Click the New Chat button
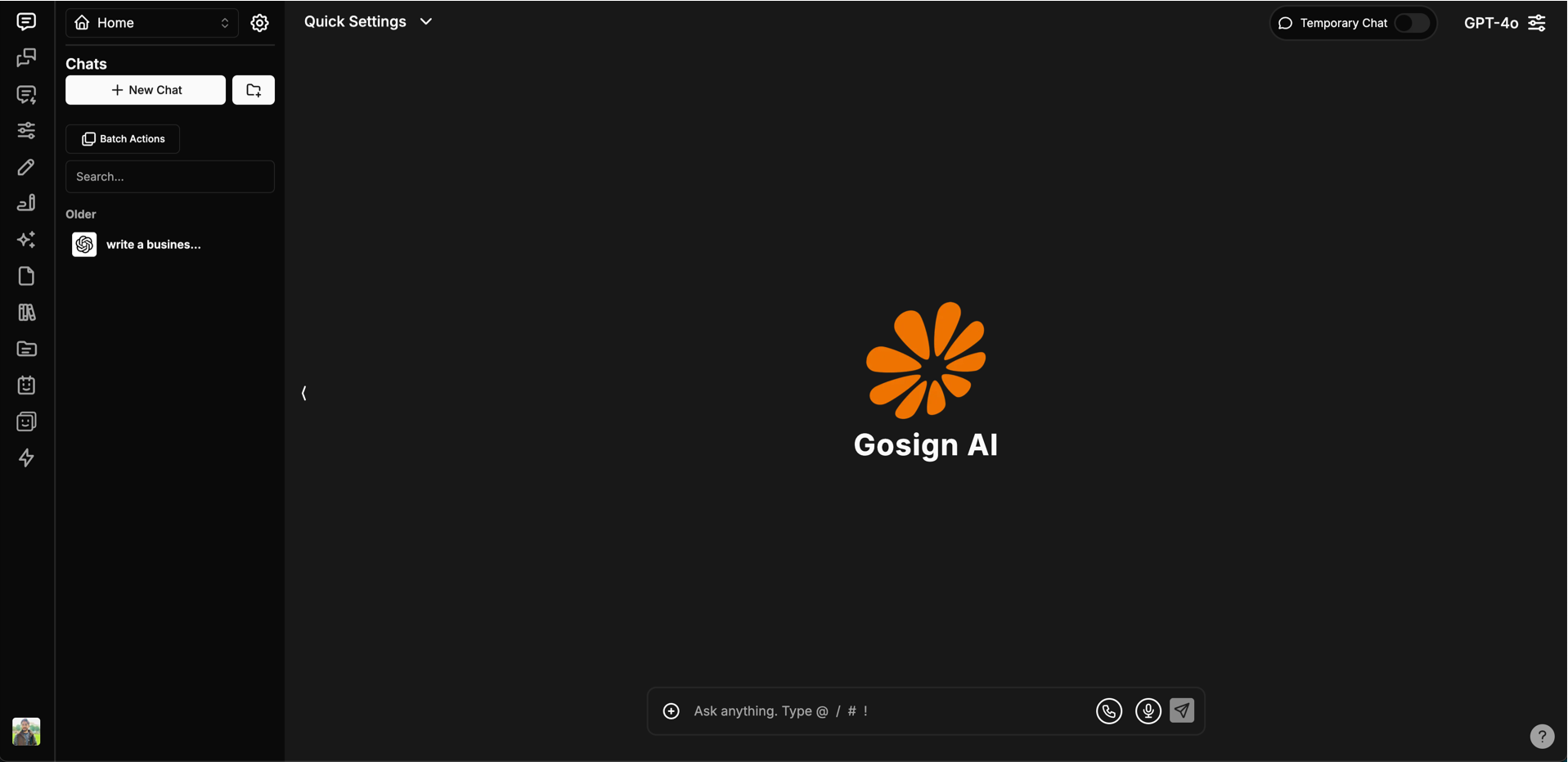Image resolution: width=1568 pixels, height=762 pixels. [x=145, y=90]
